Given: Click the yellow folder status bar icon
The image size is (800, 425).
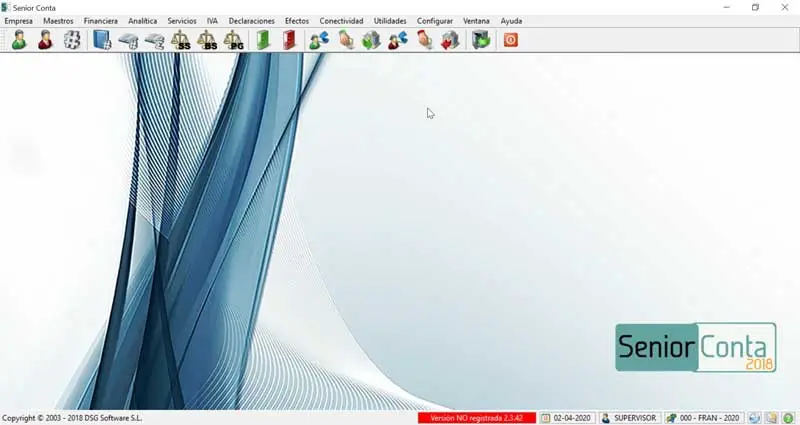Looking at the screenshot, I should point(772,418).
